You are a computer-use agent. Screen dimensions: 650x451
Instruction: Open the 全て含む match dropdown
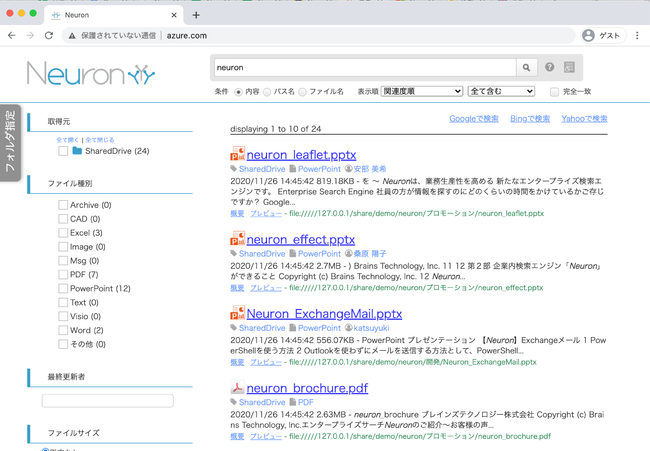[501, 91]
